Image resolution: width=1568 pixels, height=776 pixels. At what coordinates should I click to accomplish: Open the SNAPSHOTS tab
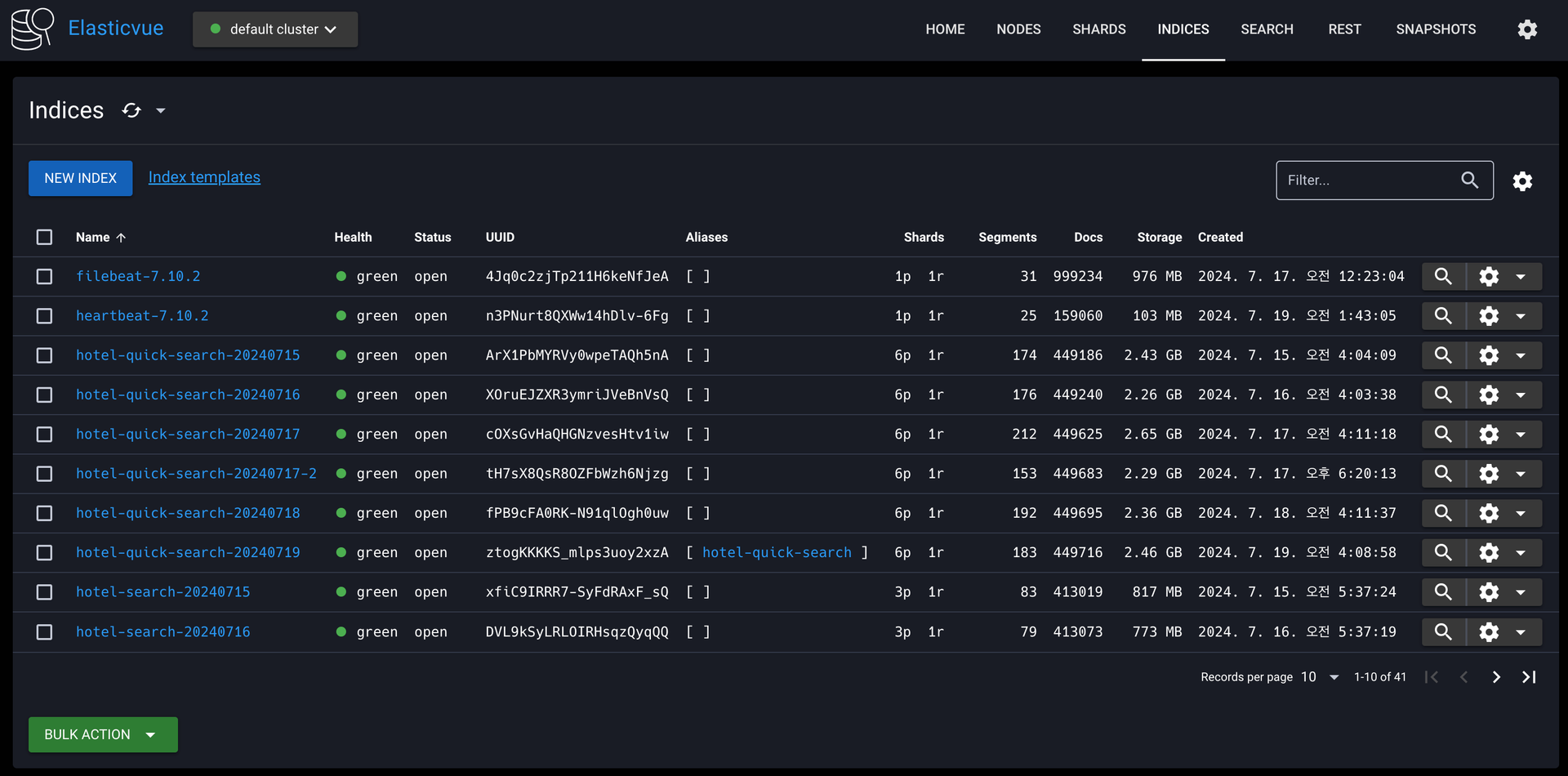click(1436, 29)
